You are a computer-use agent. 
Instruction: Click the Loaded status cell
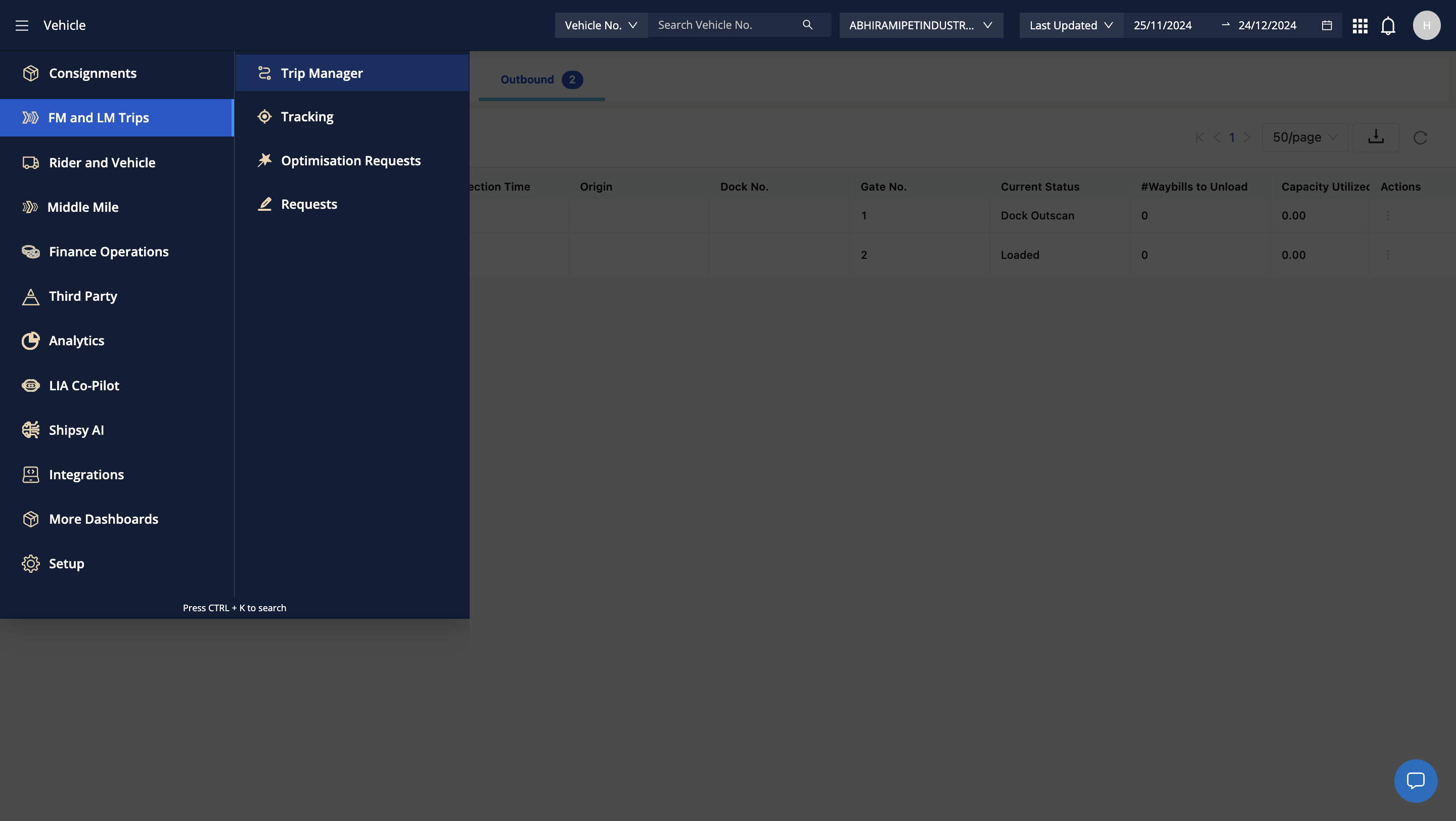click(x=1020, y=255)
